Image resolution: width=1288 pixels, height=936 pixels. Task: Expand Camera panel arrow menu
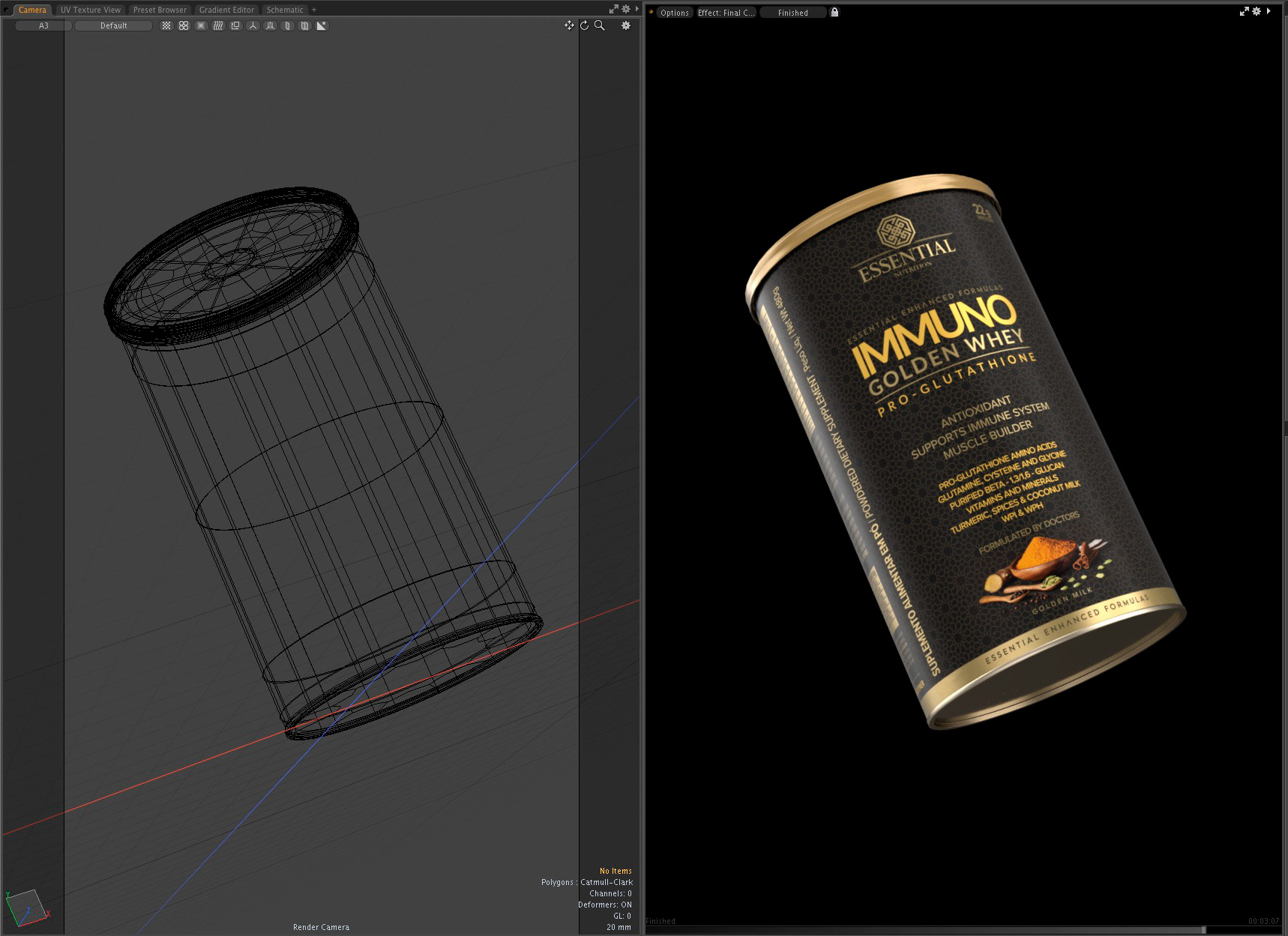point(636,9)
